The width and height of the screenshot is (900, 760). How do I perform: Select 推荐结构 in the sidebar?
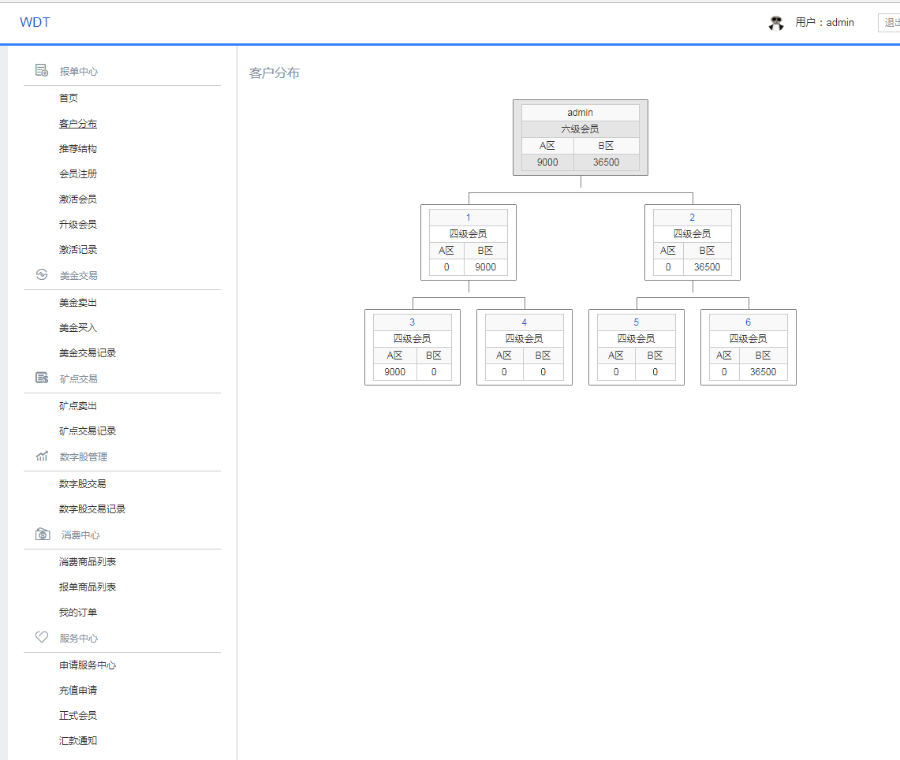pyautogui.click(x=77, y=149)
